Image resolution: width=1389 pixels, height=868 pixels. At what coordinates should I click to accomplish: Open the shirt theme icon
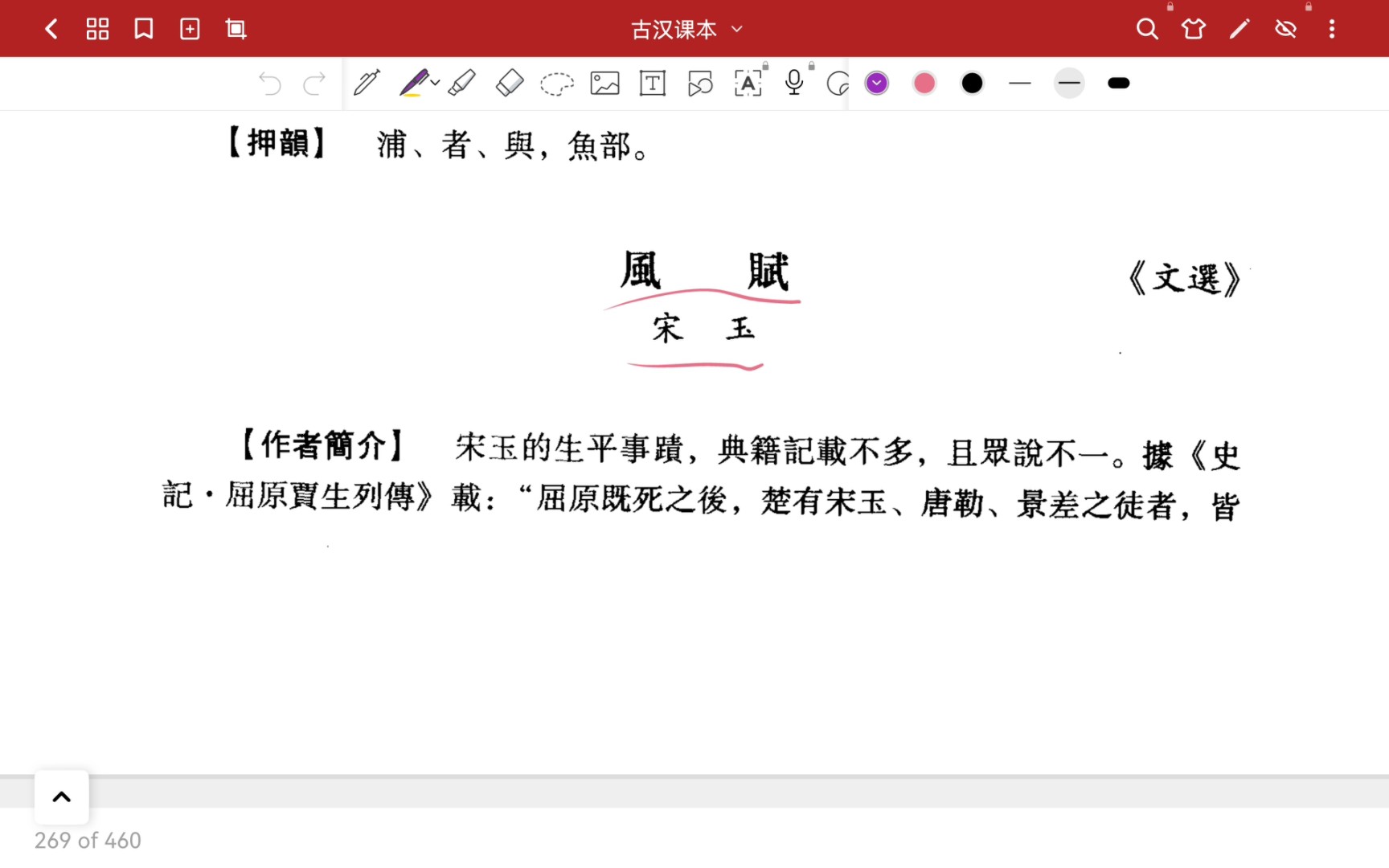pos(1194,30)
